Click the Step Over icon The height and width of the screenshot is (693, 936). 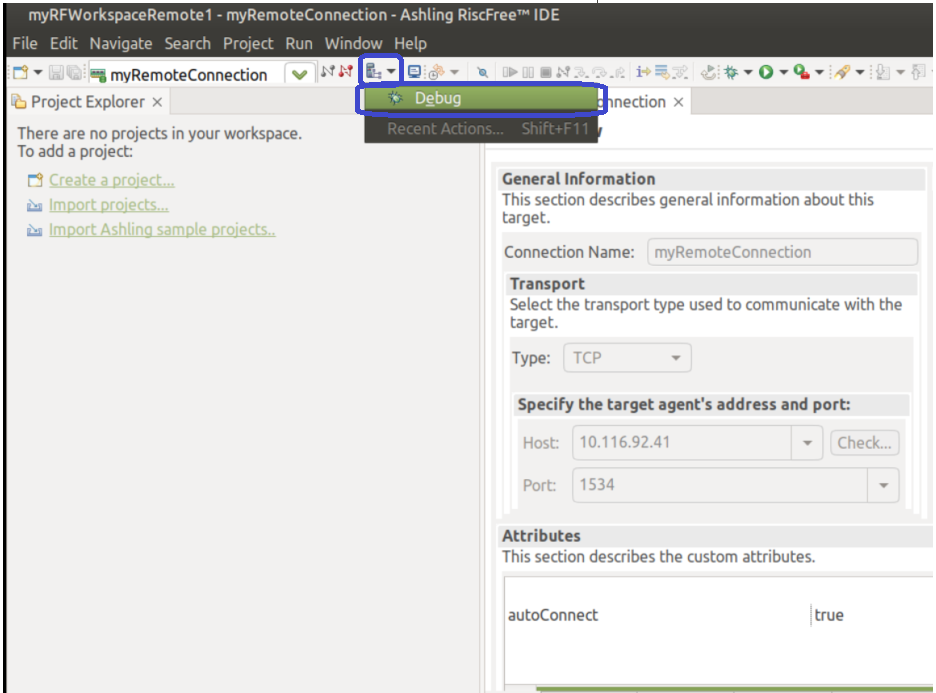[599, 73]
